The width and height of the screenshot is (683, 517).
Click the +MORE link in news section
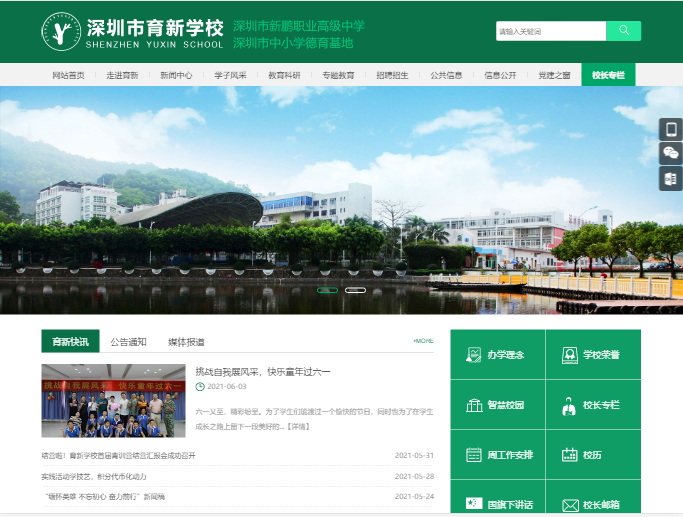point(423,341)
